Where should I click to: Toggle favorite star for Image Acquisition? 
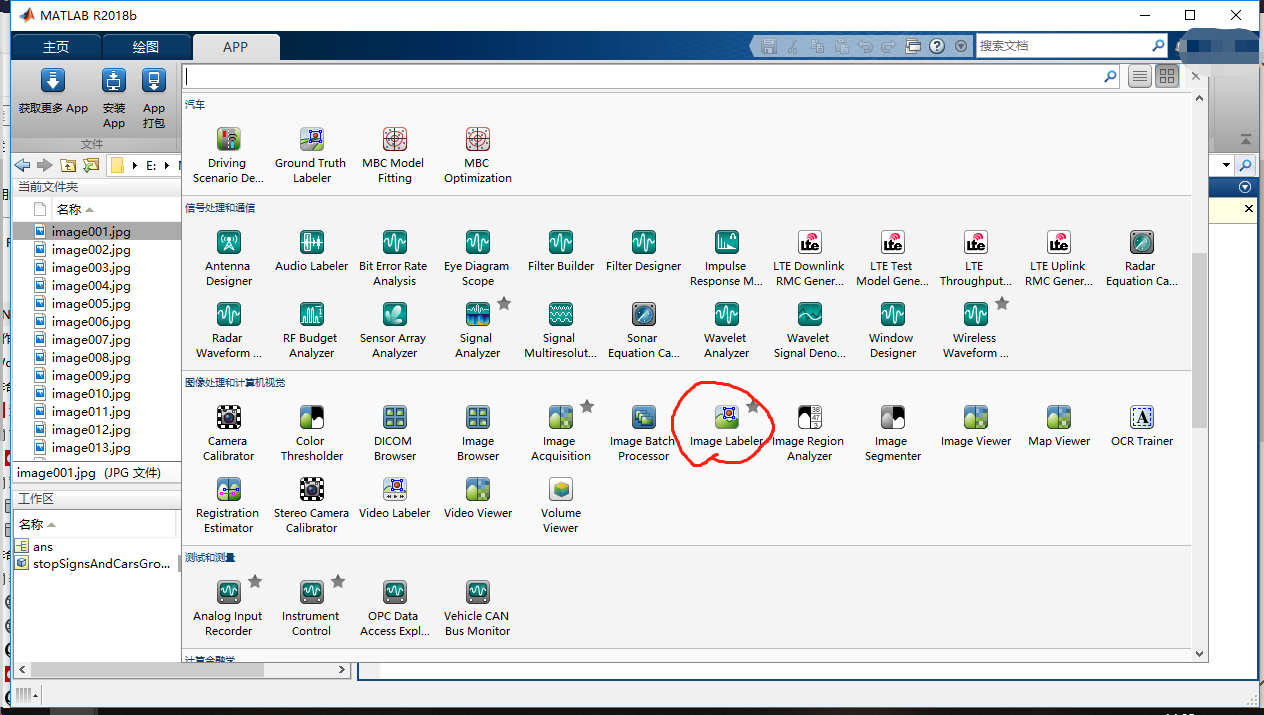click(587, 406)
